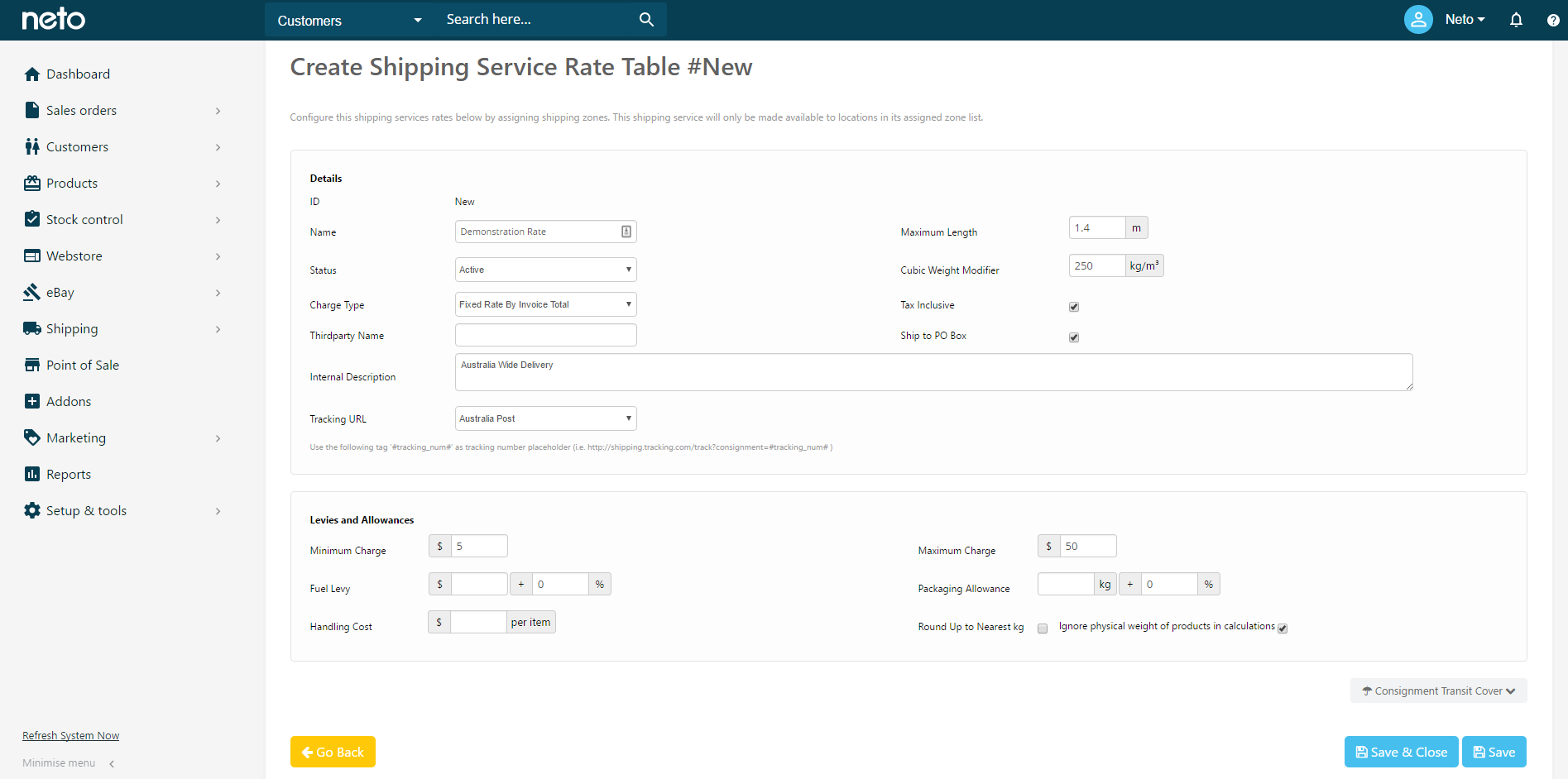Click the notification bell icon
Screen dimensions: 1568x779
tap(1517, 19)
